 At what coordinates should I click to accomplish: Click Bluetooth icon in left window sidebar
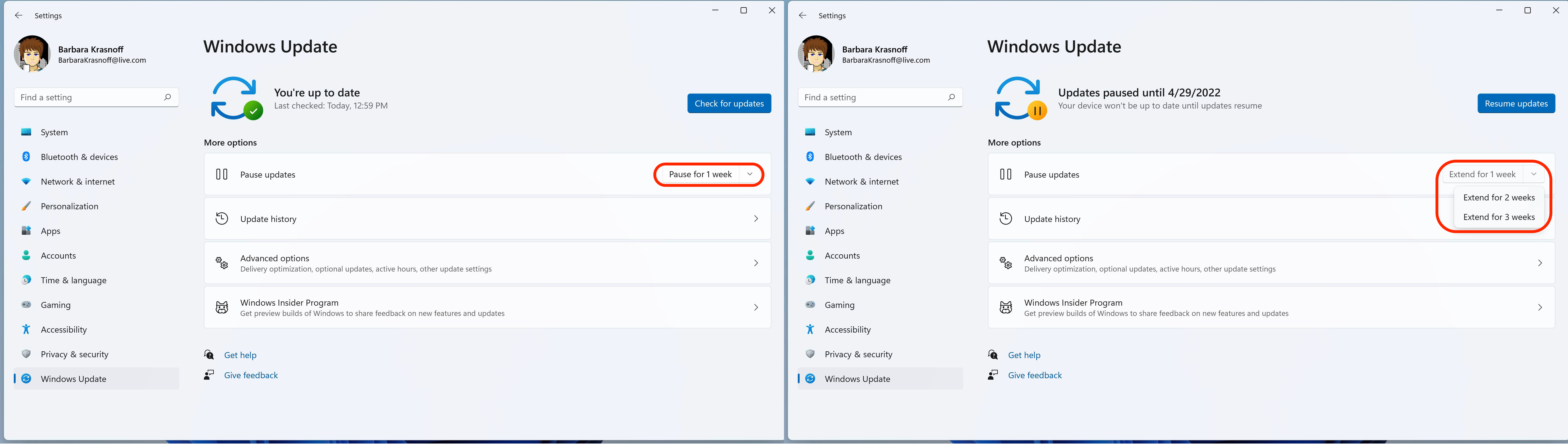pyautogui.click(x=26, y=157)
